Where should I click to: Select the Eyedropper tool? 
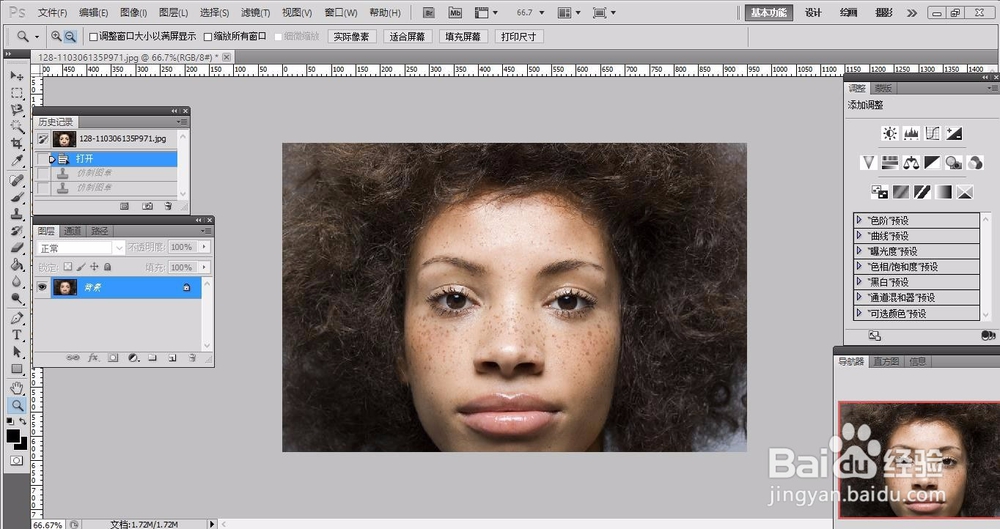17,161
